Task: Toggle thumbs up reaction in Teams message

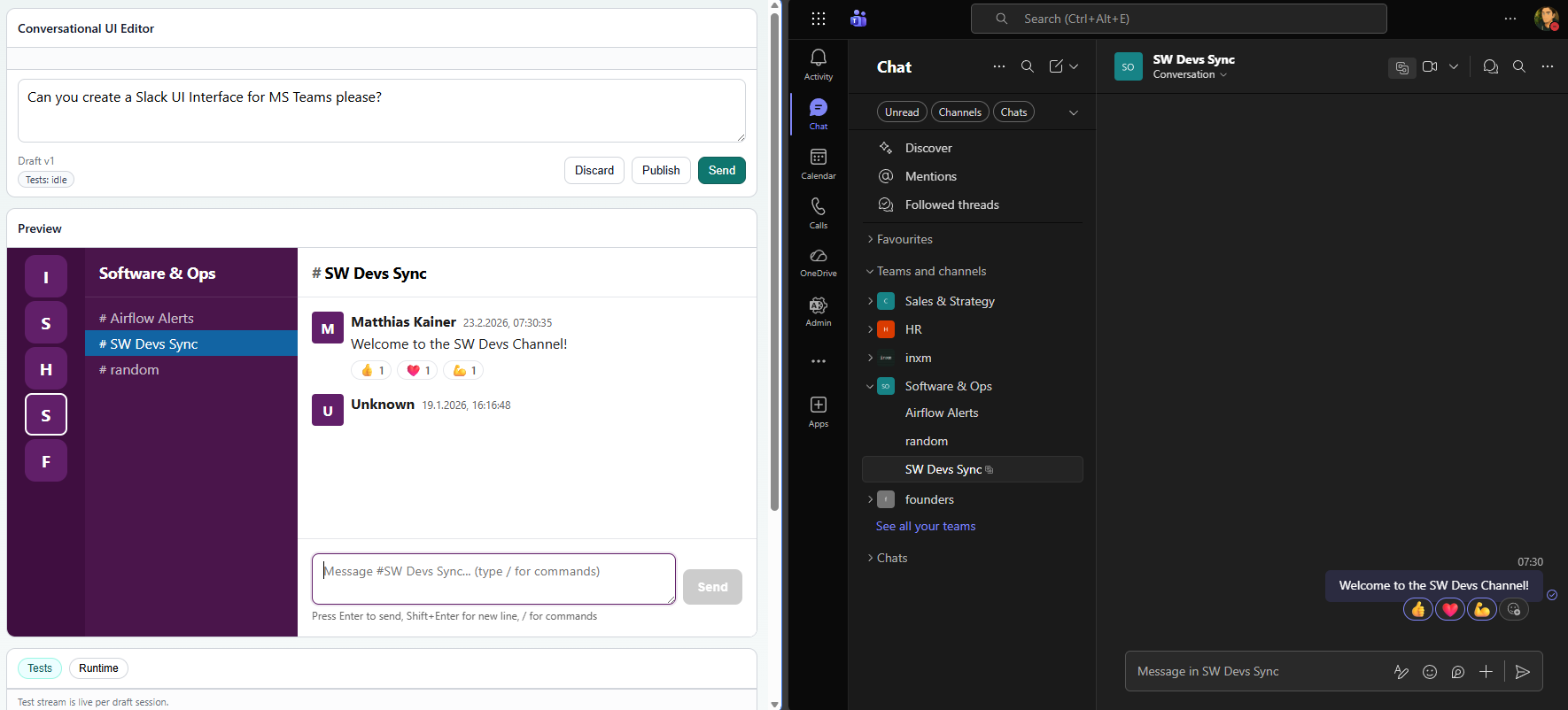Action: point(1417,609)
